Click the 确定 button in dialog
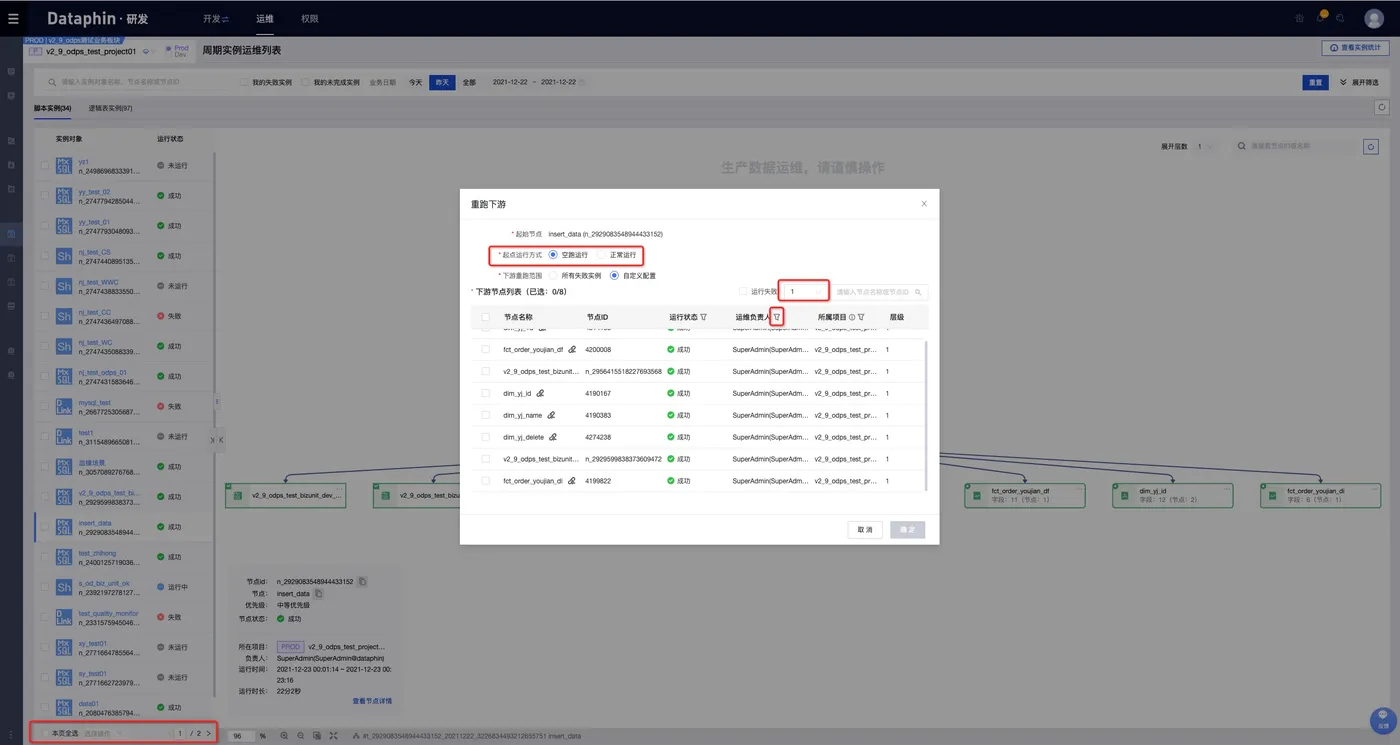1400x745 pixels. click(907, 530)
